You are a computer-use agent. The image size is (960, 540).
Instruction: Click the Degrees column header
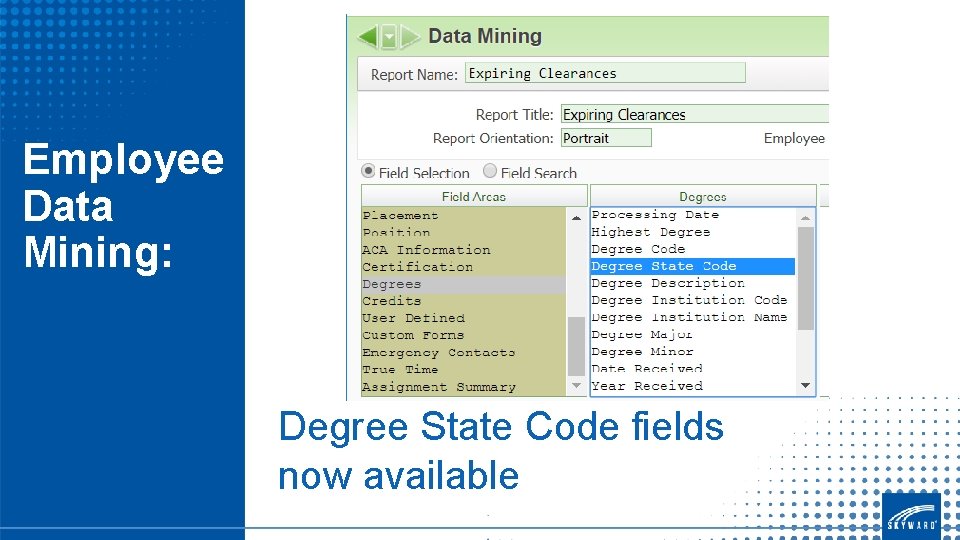coord(703,196)
